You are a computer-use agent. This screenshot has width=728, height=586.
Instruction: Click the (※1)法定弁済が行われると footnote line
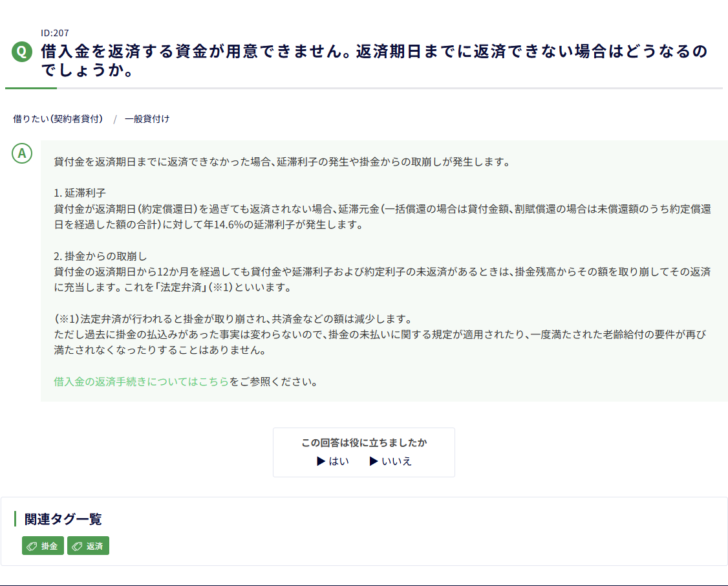coord(233,319)
